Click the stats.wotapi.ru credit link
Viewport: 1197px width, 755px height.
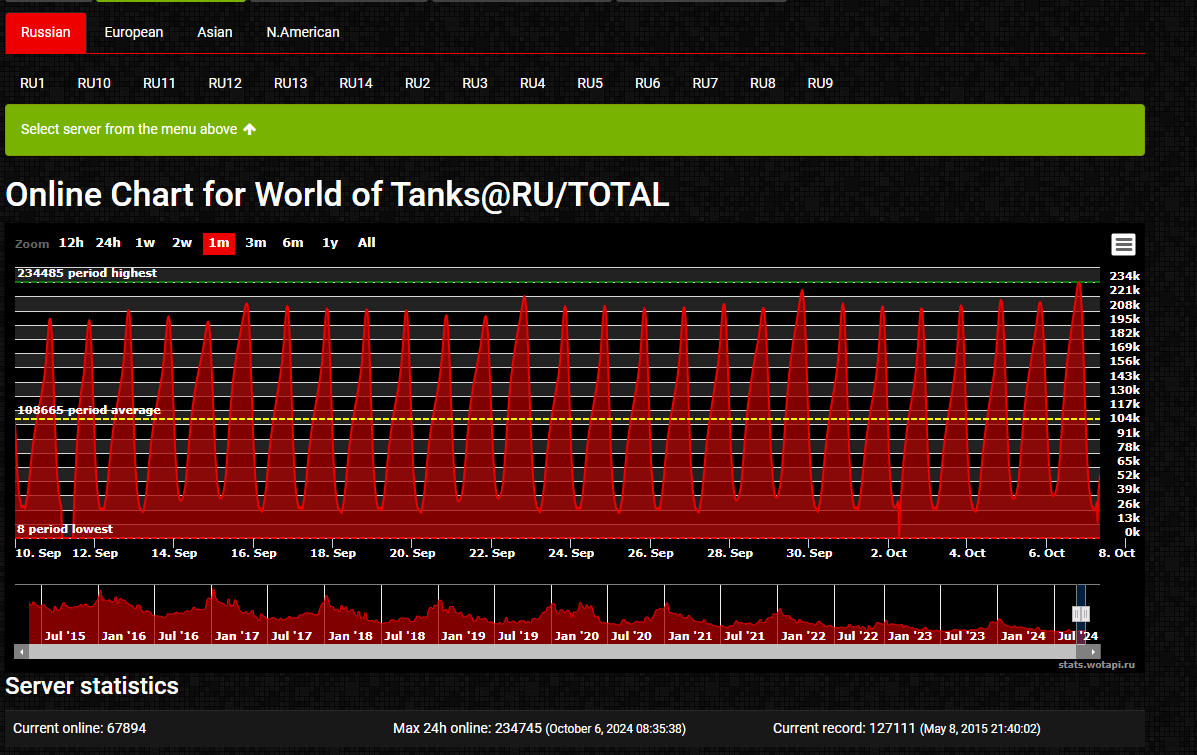[1096, 664]
